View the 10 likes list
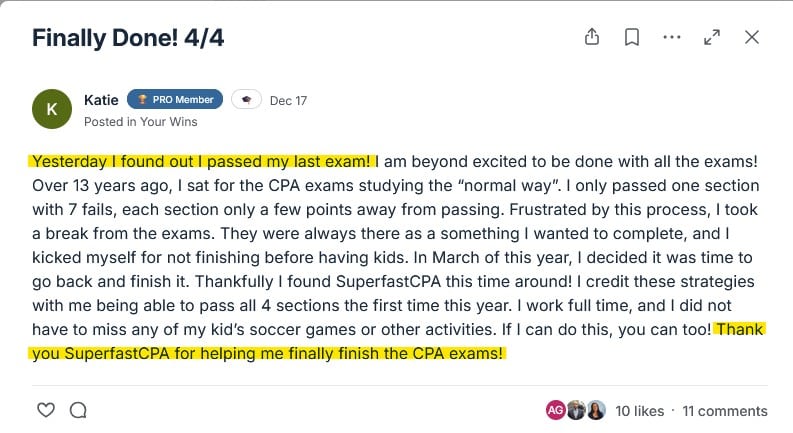 point(639,411)
